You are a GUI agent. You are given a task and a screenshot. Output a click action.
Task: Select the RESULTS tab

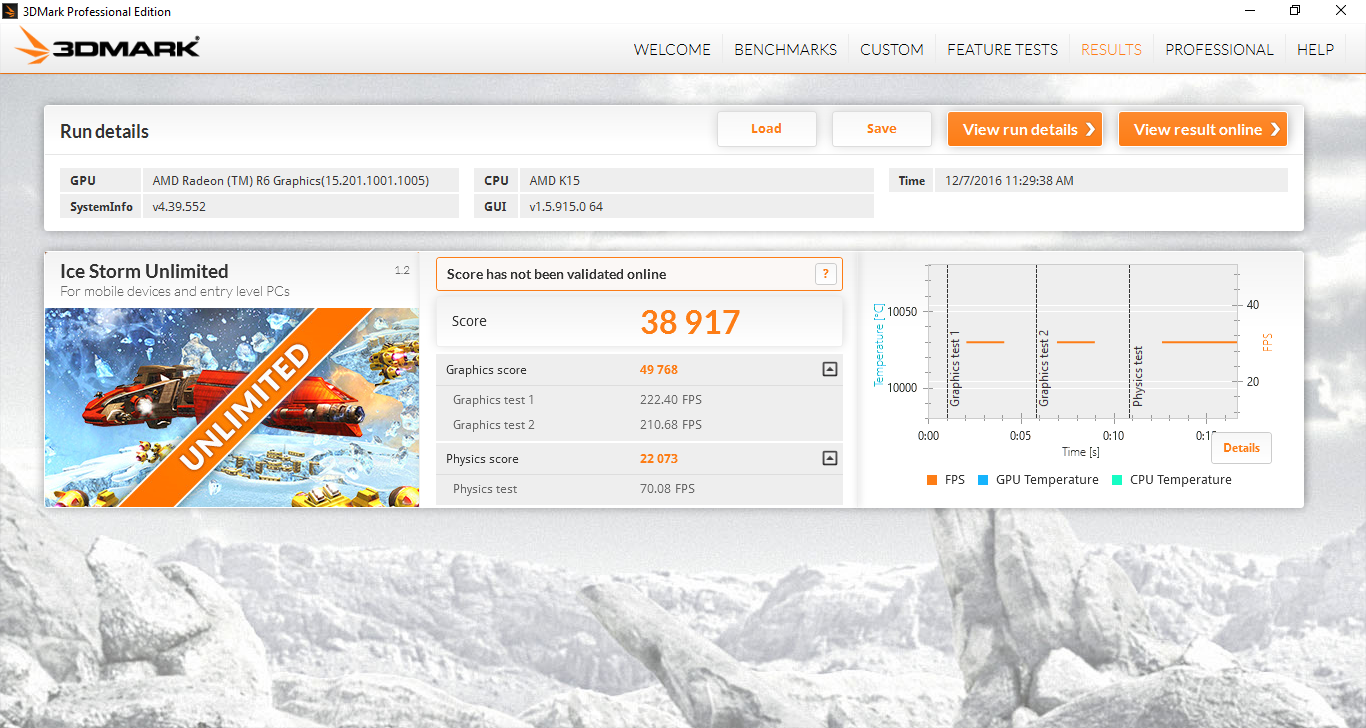click(1111, 49)
